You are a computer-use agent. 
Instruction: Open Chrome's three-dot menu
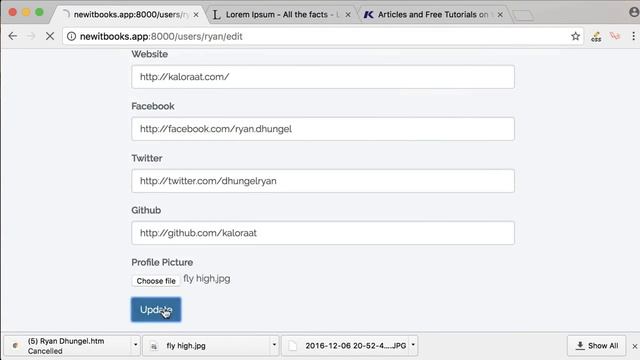[x=633, y=36]
